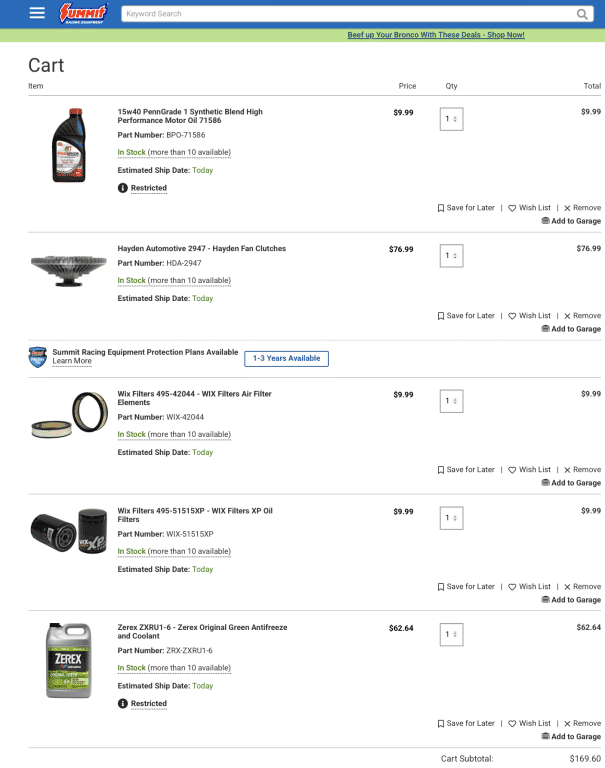Type in the Keyword Search field
The width and height of the screenshot is (605, 768).
(345, 14)
